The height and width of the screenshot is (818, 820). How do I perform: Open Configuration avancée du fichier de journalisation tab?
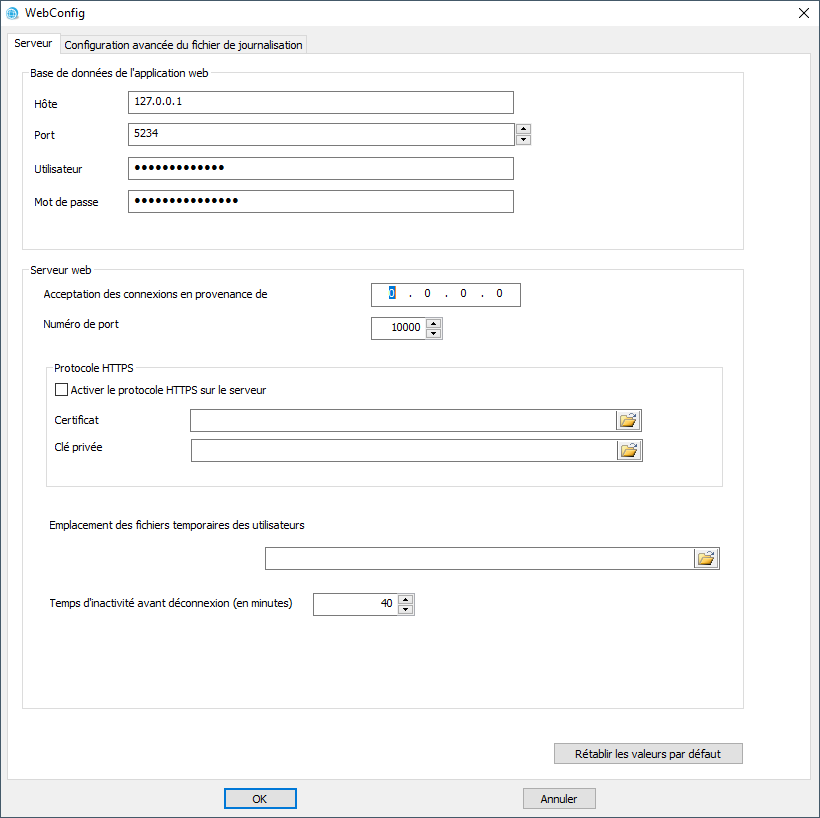(x=183, y=45)
